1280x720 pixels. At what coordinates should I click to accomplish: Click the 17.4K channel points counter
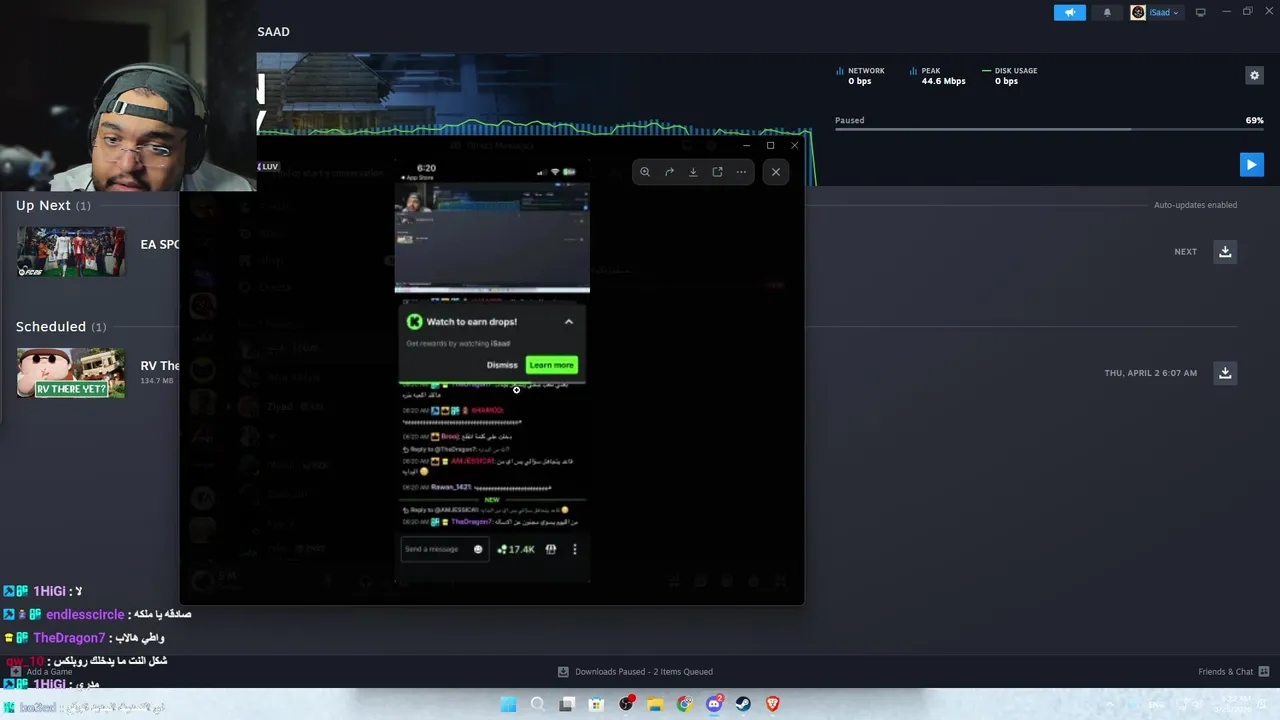(x=516, y=549)
